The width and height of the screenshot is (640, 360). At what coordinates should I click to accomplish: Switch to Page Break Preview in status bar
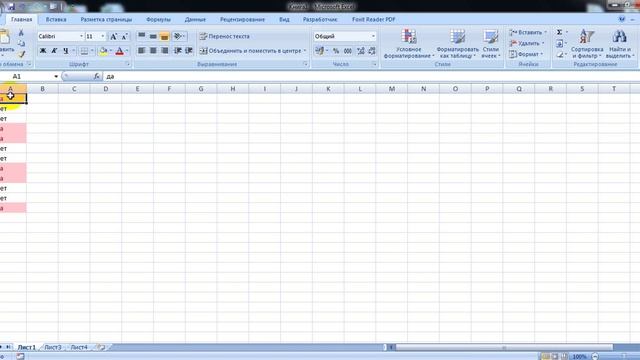pos(564,356)
